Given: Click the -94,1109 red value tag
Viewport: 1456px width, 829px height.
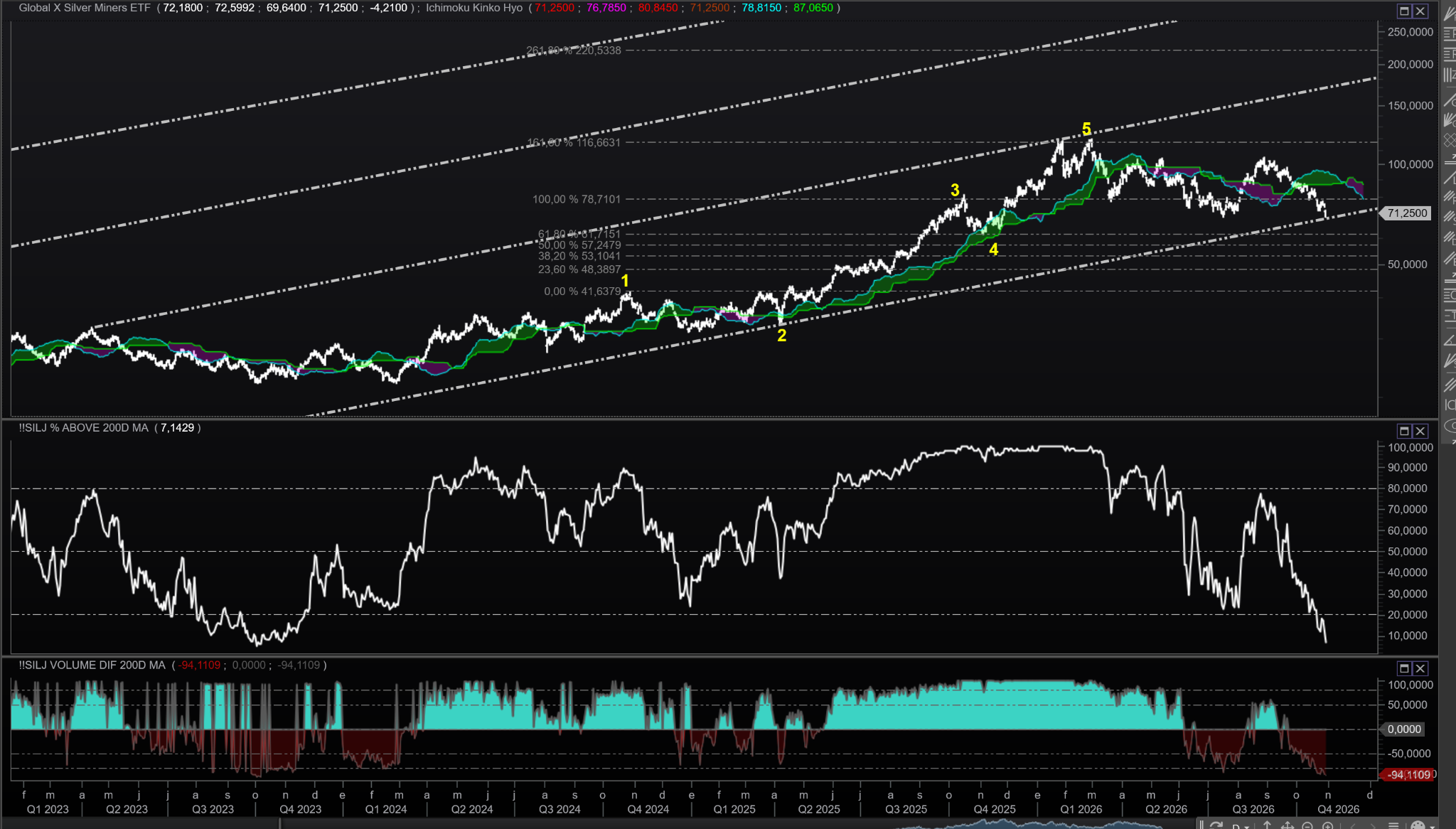Looking at the screenshot, I should 1408,775.
